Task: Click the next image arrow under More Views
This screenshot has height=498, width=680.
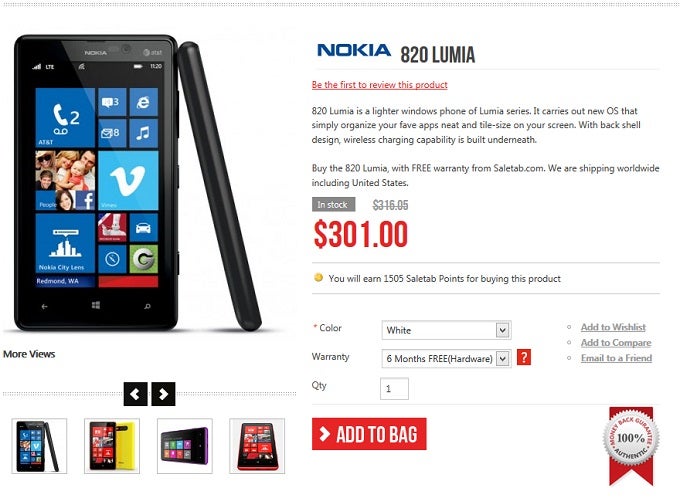Action: [x=163, y=394]
